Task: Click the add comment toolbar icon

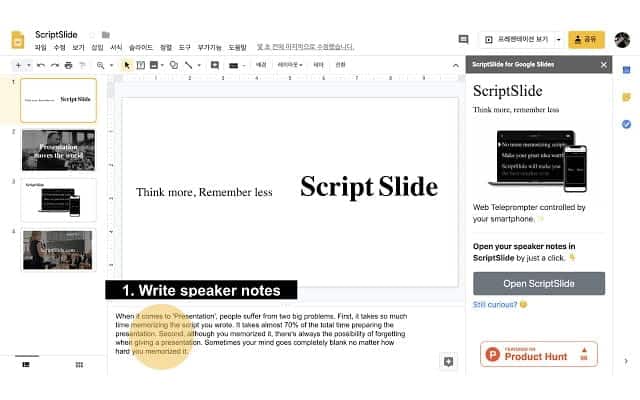Action: click(x=215, y=65)
